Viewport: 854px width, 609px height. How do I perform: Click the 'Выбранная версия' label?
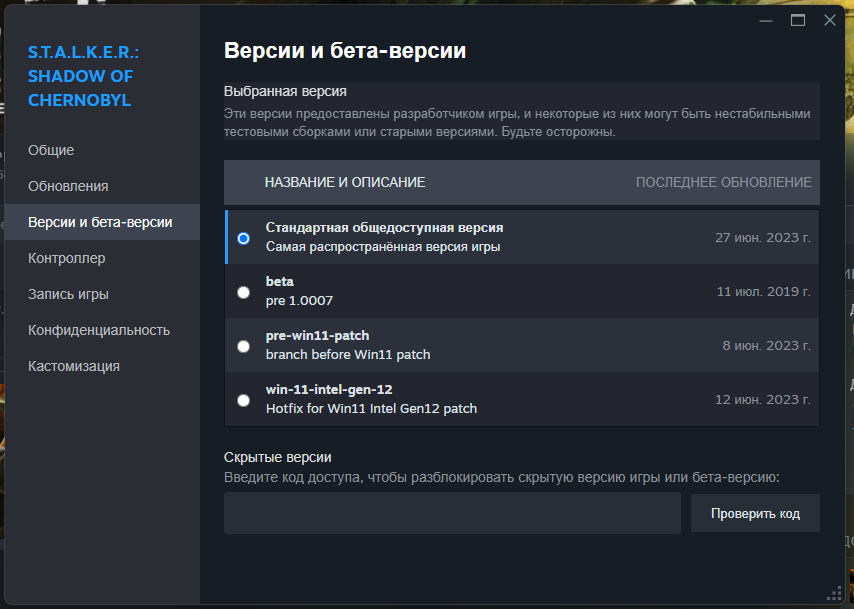click(285, 92)
